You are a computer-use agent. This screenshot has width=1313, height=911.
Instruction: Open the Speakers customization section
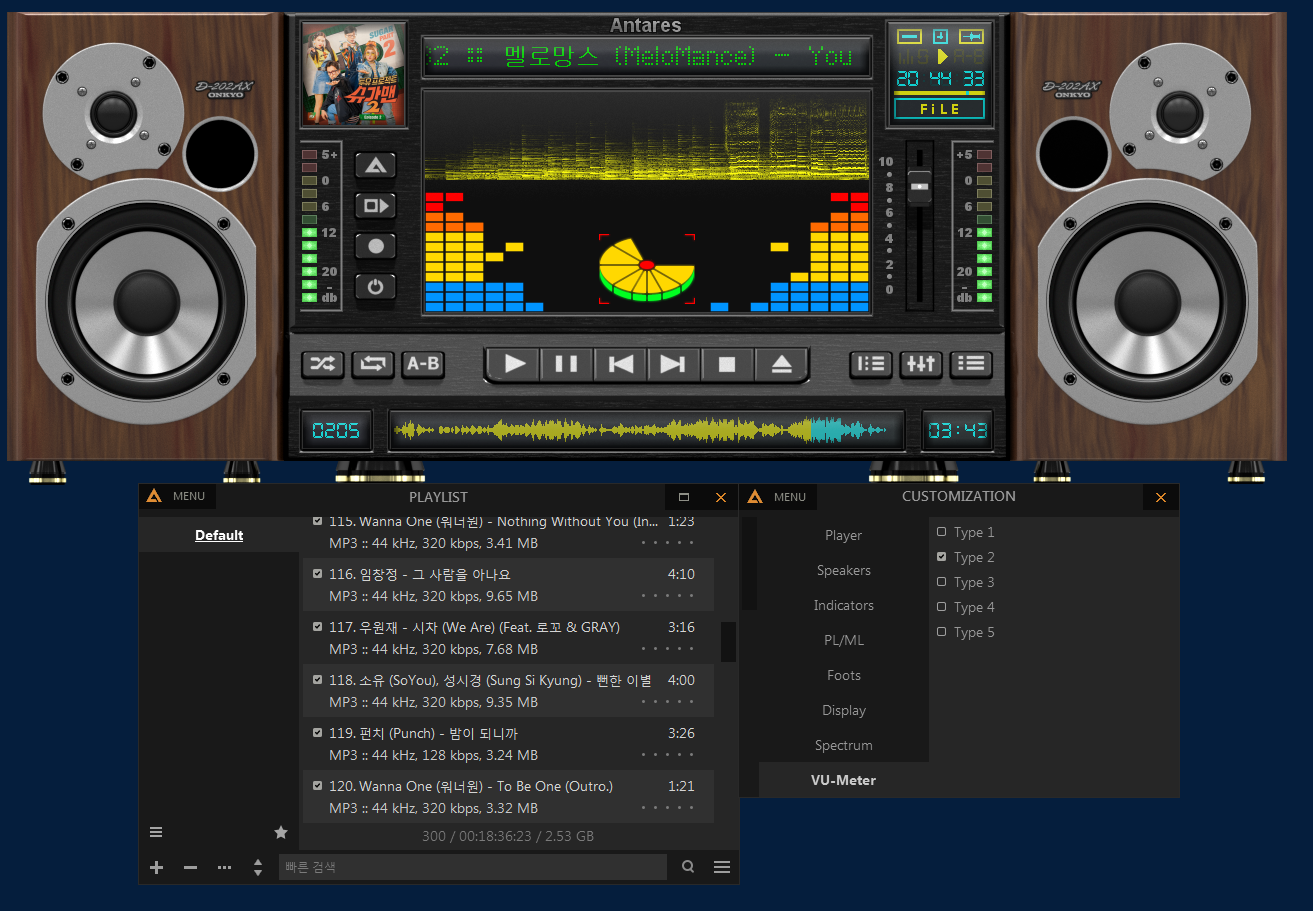pos(843,570)
